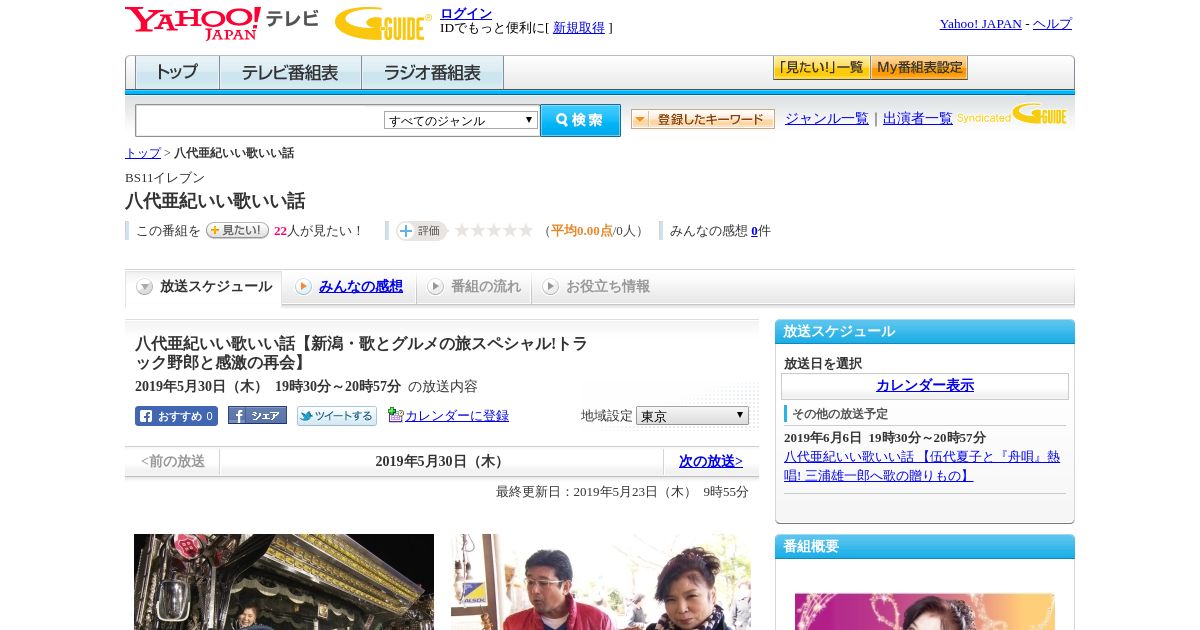
Task: Open カレンダーに登録 link
Action: [x=457, y=416]
